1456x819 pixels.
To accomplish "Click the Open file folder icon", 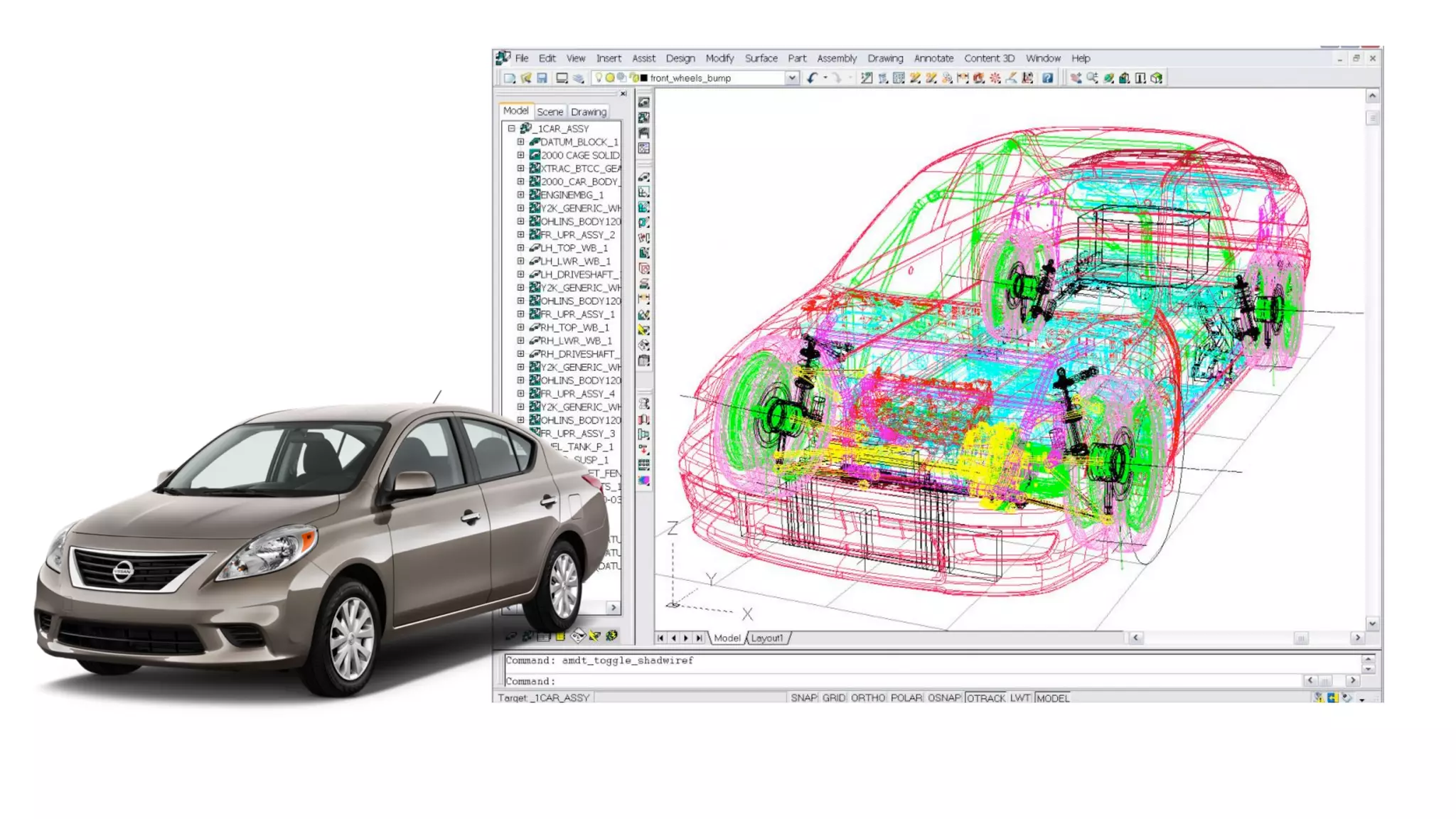I will pyautogui.click(x=525, y=78).
